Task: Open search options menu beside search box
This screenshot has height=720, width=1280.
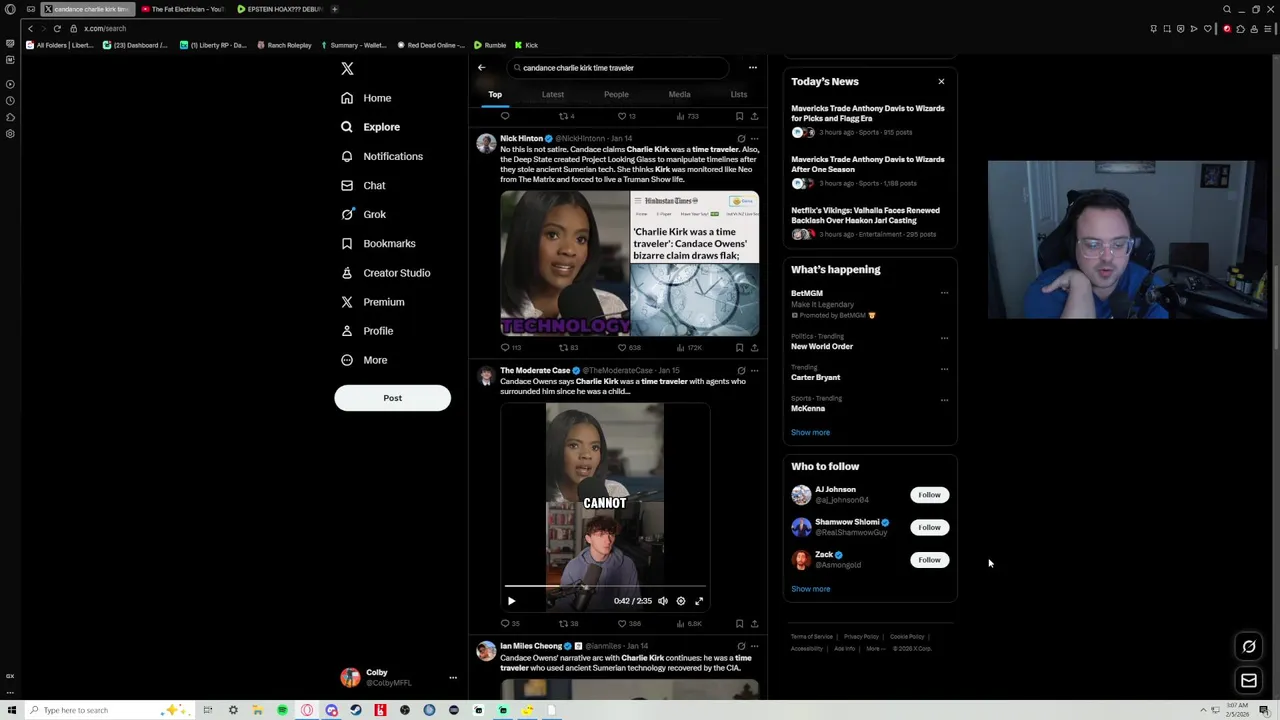Action: click(753, 68)
